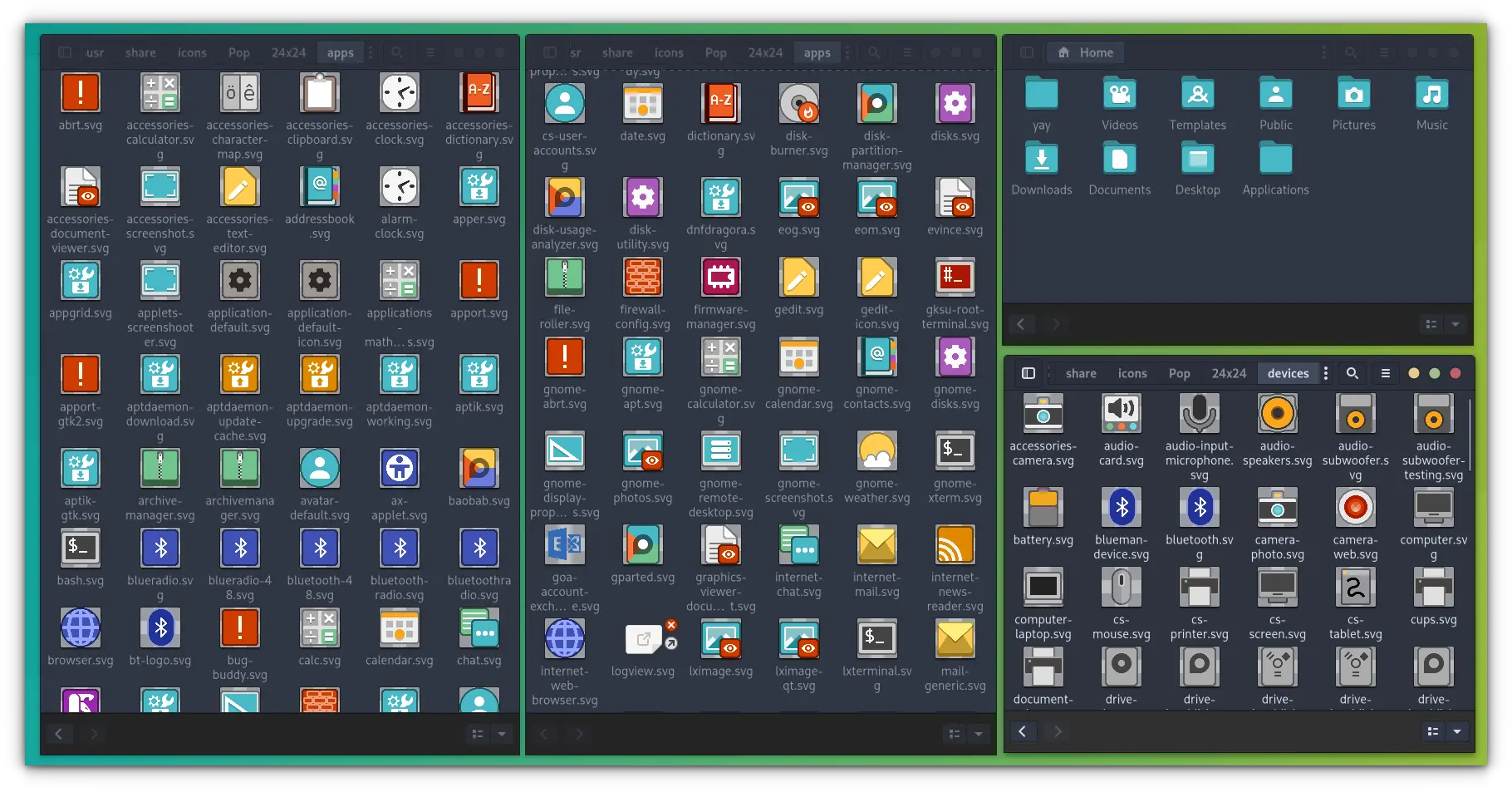Click the Applications folder label

pyautogui.click(x=1276, y=189)
